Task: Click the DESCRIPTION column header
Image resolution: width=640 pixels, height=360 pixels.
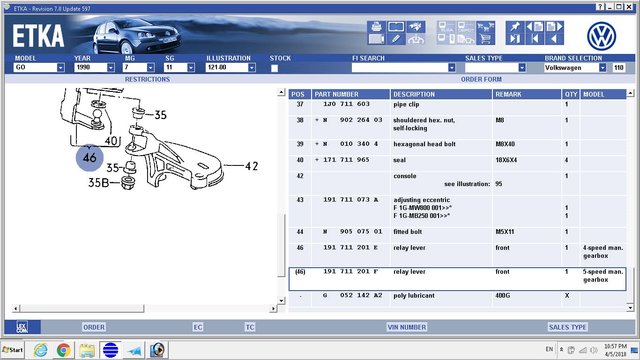Action: tap(441, 94)
